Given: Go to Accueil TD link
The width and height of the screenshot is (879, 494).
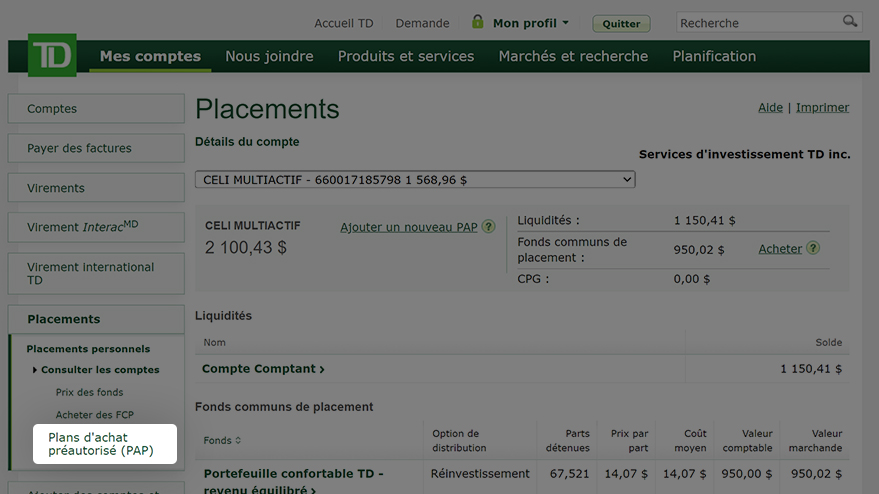Looking at the screenshot, I should (x=344, y=23).
